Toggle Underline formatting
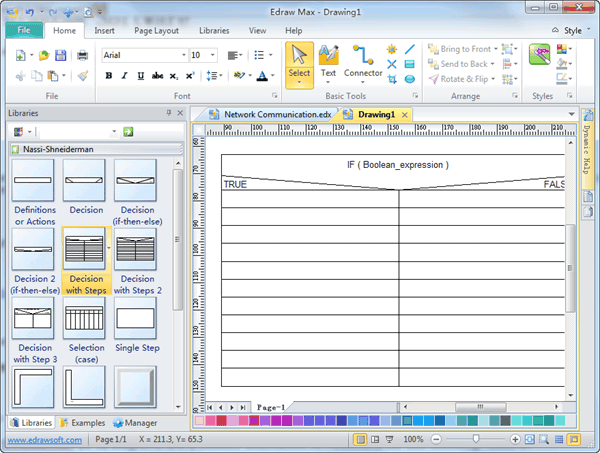This screenshot has height=453, width=600. pyautogui.click(x=140, y=76)
